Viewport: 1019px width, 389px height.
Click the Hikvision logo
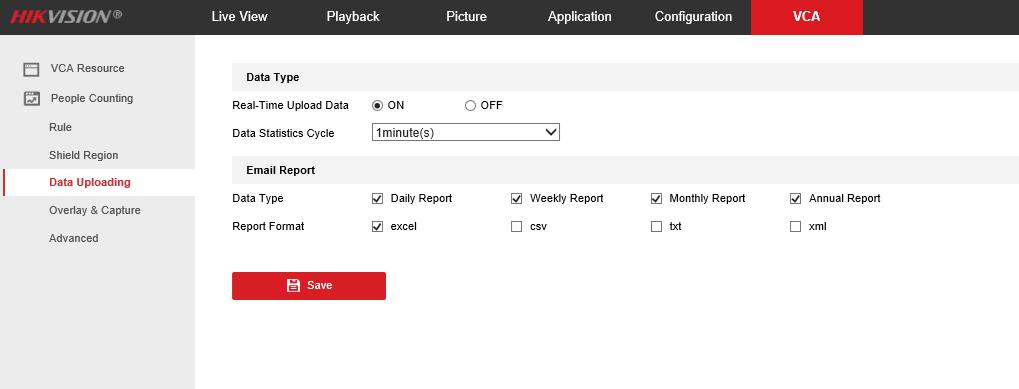(66, 16)
